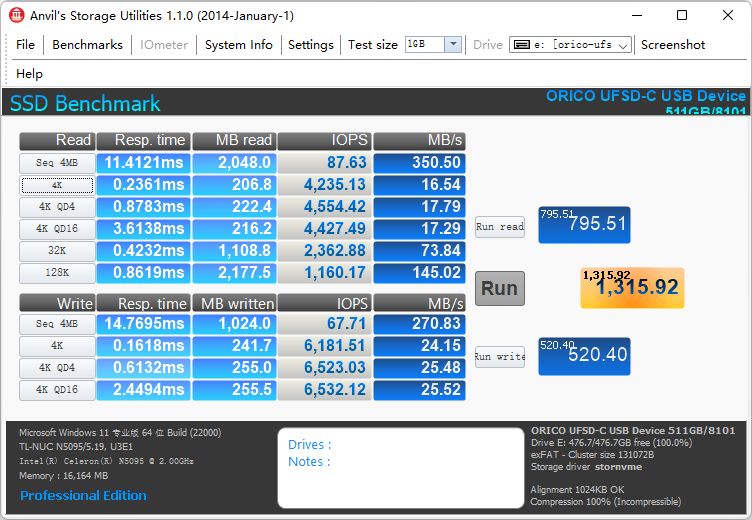Expand the Test size dropdown arrow
The width and height of the screenshot is (752, 520).
453,45
